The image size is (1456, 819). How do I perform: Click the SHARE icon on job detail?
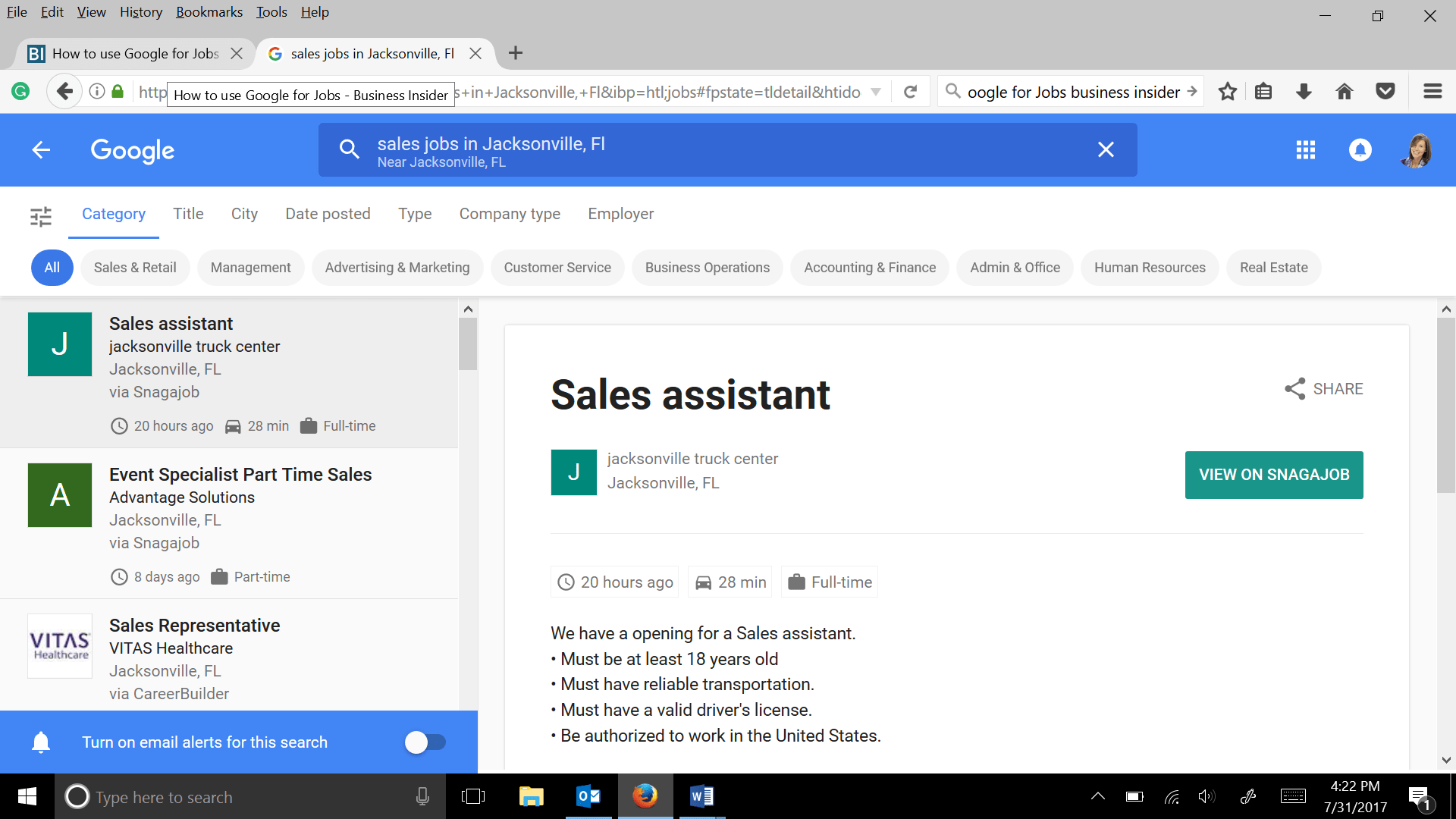click(x=1295, y=389)
